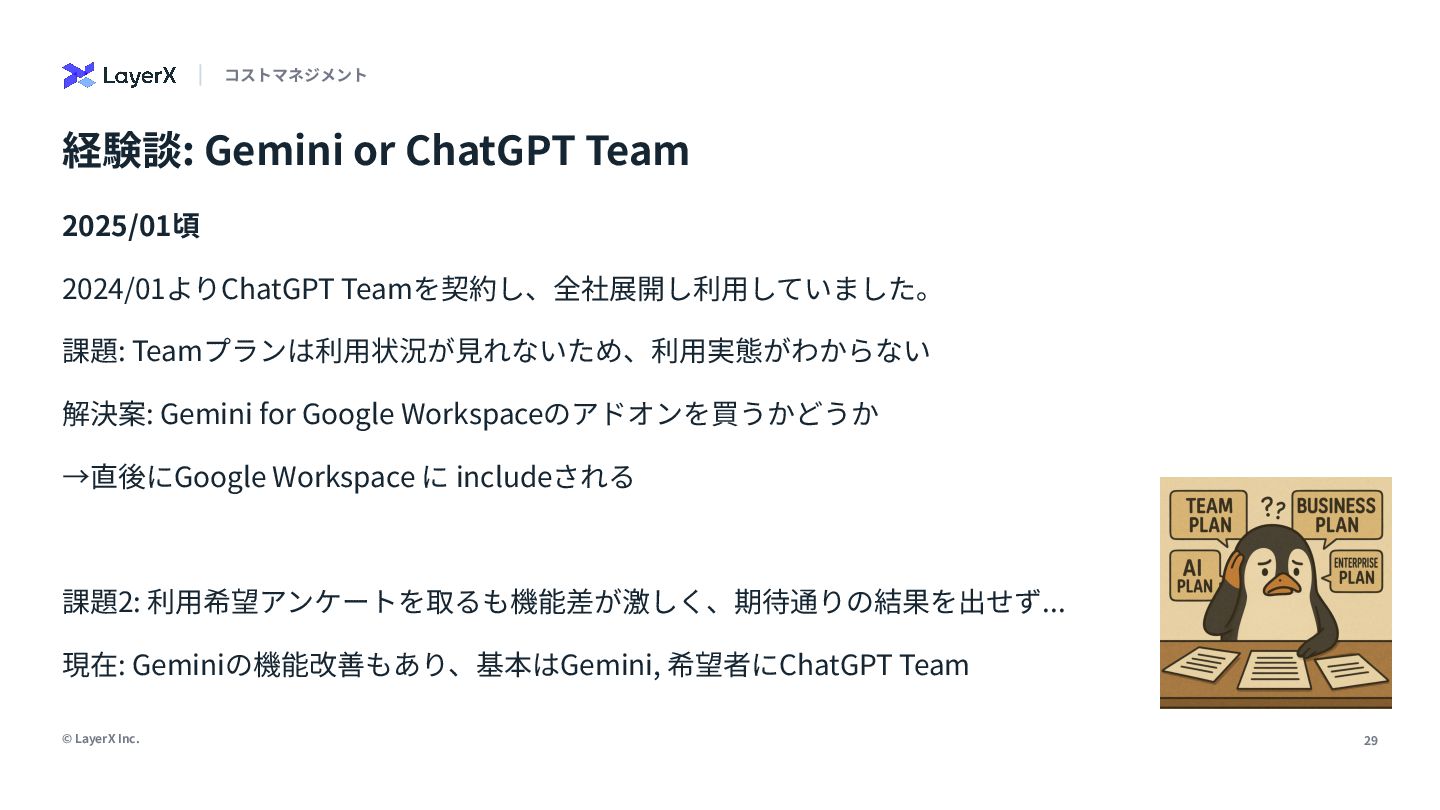Viewport: 1440px width, 810px height.
Task: Click the page number 29
Action: (x=1371, y=741)
